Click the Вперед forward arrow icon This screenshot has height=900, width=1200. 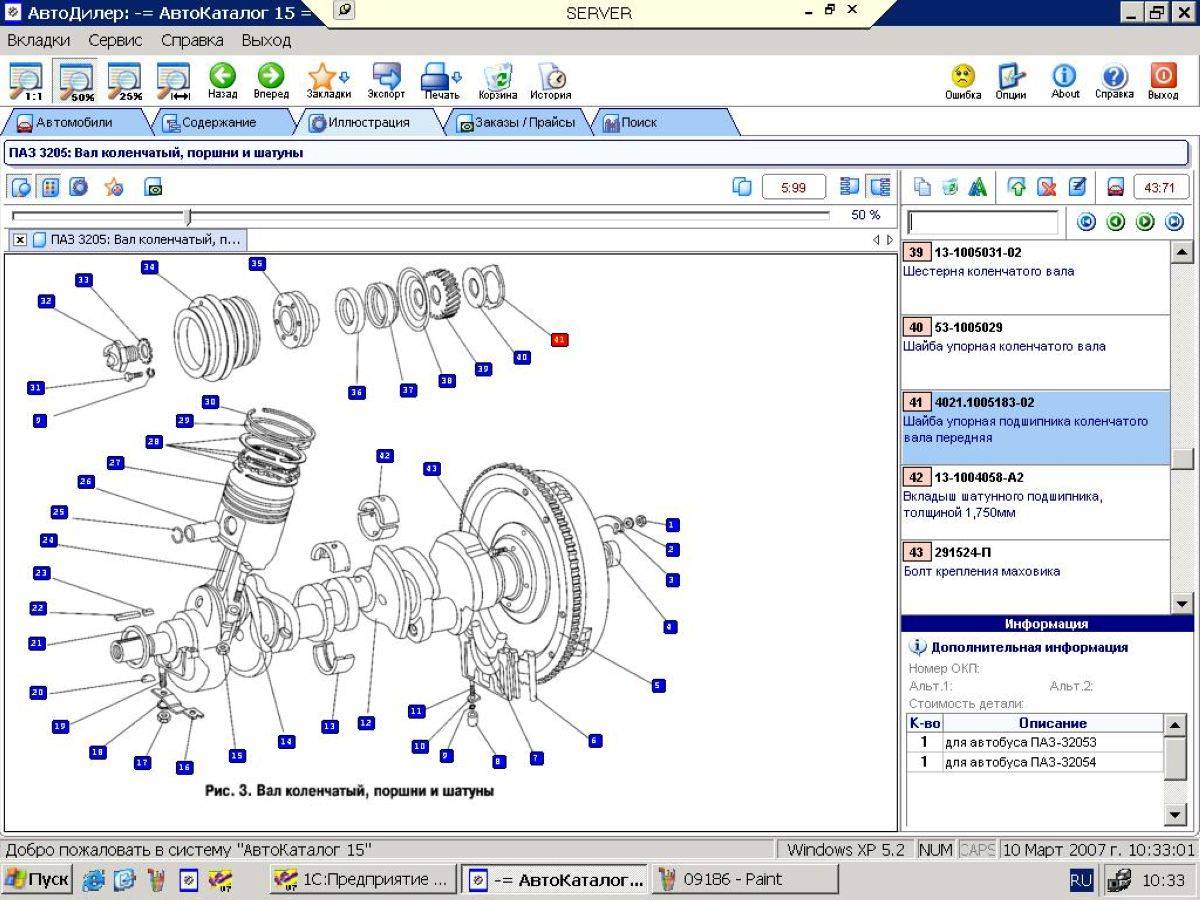click(270, 78)
